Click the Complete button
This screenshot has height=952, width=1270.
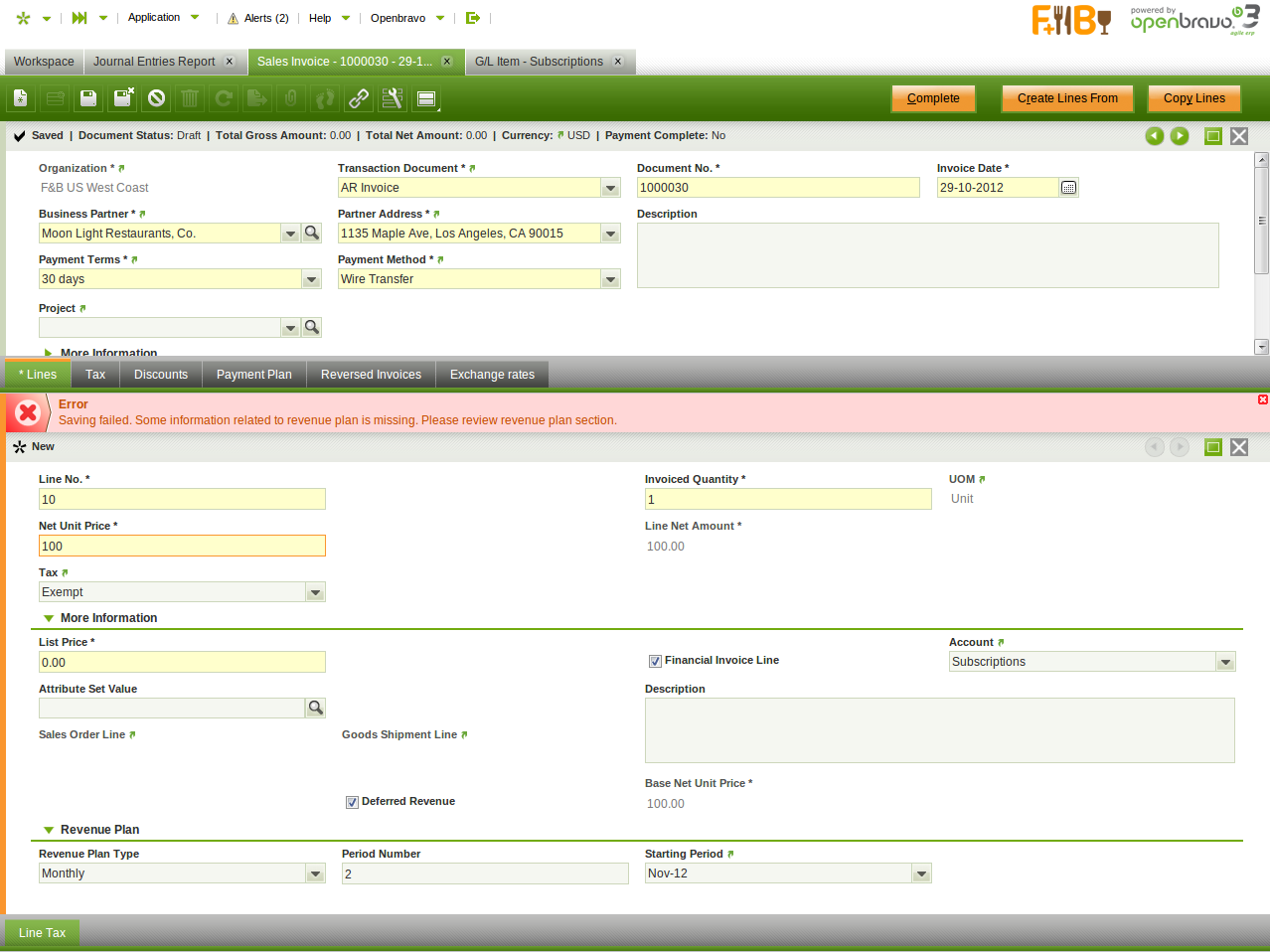[933, 98]
